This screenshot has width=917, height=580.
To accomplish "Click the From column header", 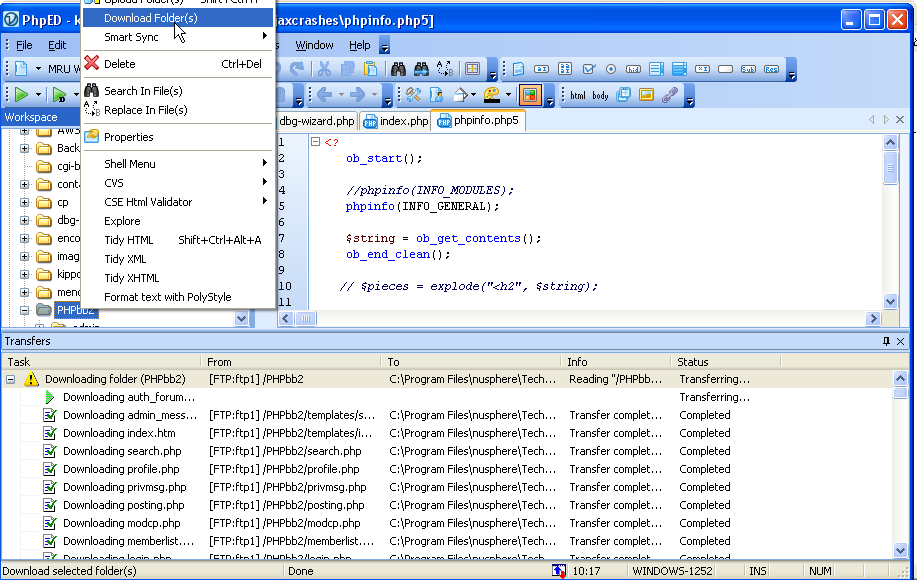I will click(290, 362).
